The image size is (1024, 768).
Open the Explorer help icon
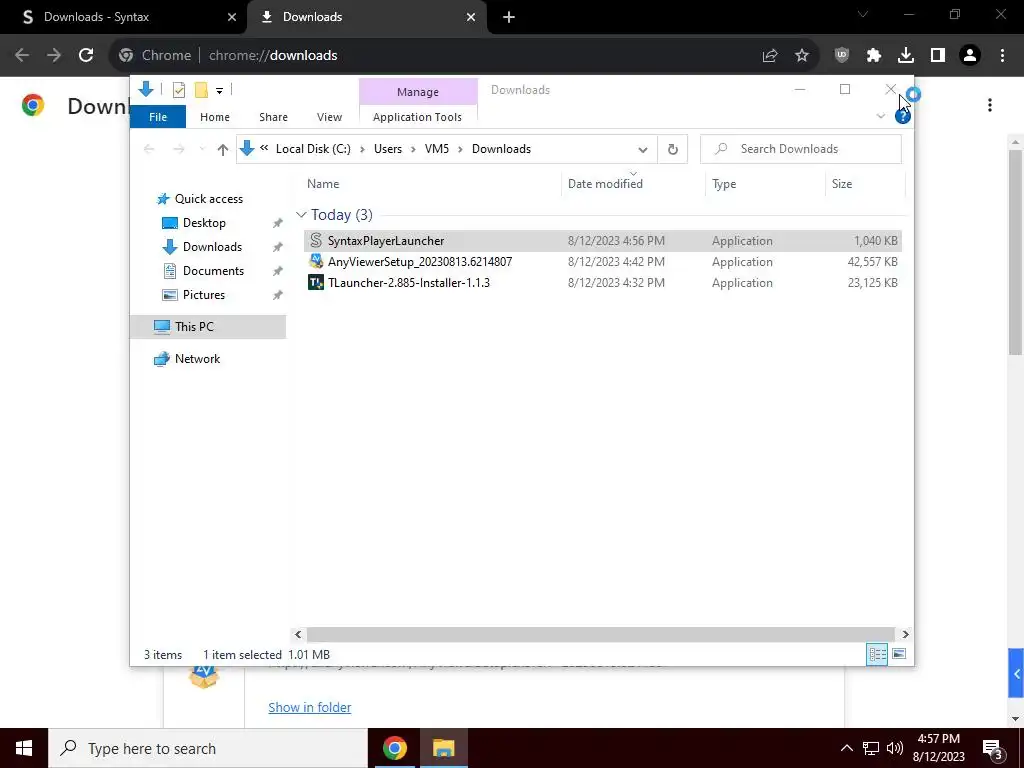point(903,117)
